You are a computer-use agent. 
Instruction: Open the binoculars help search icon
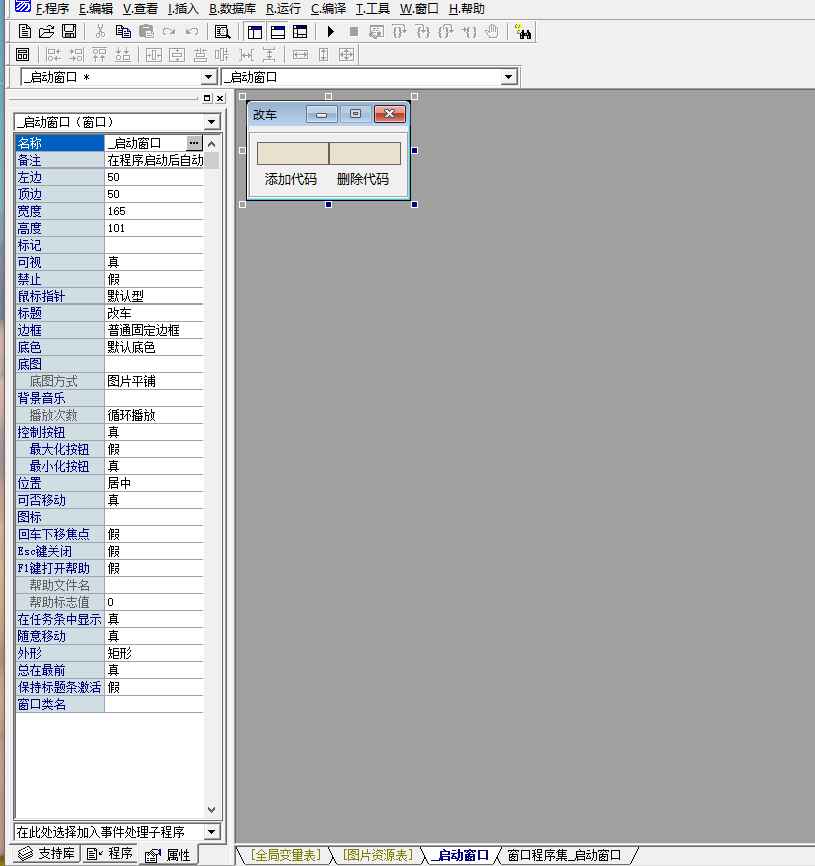point(522,31)
